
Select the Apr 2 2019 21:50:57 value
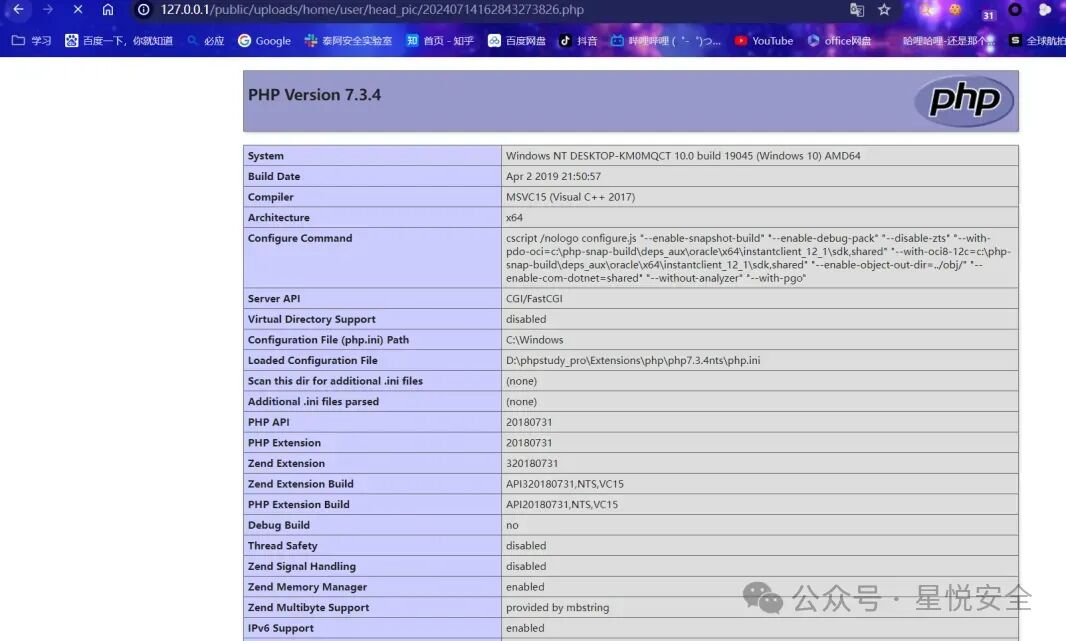[553, 176]
